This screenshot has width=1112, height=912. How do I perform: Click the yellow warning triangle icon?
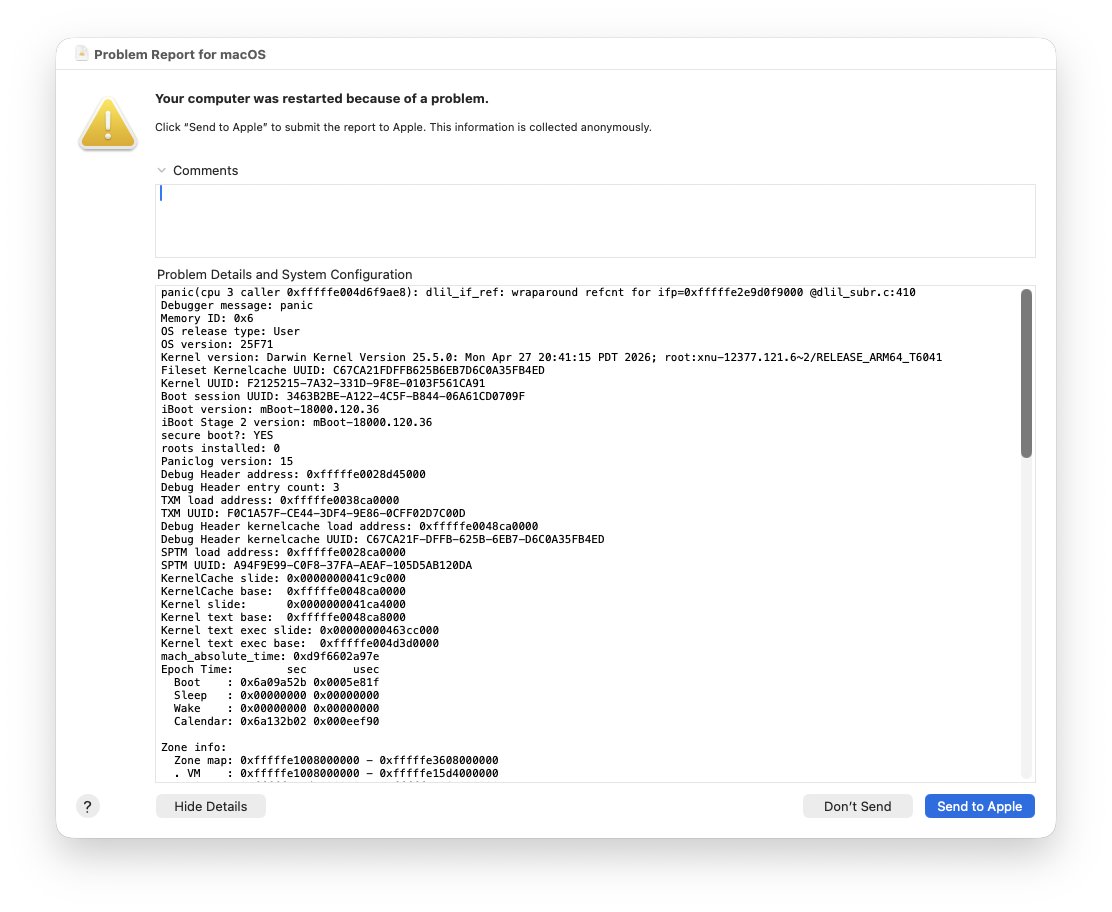tap(108, 124)
